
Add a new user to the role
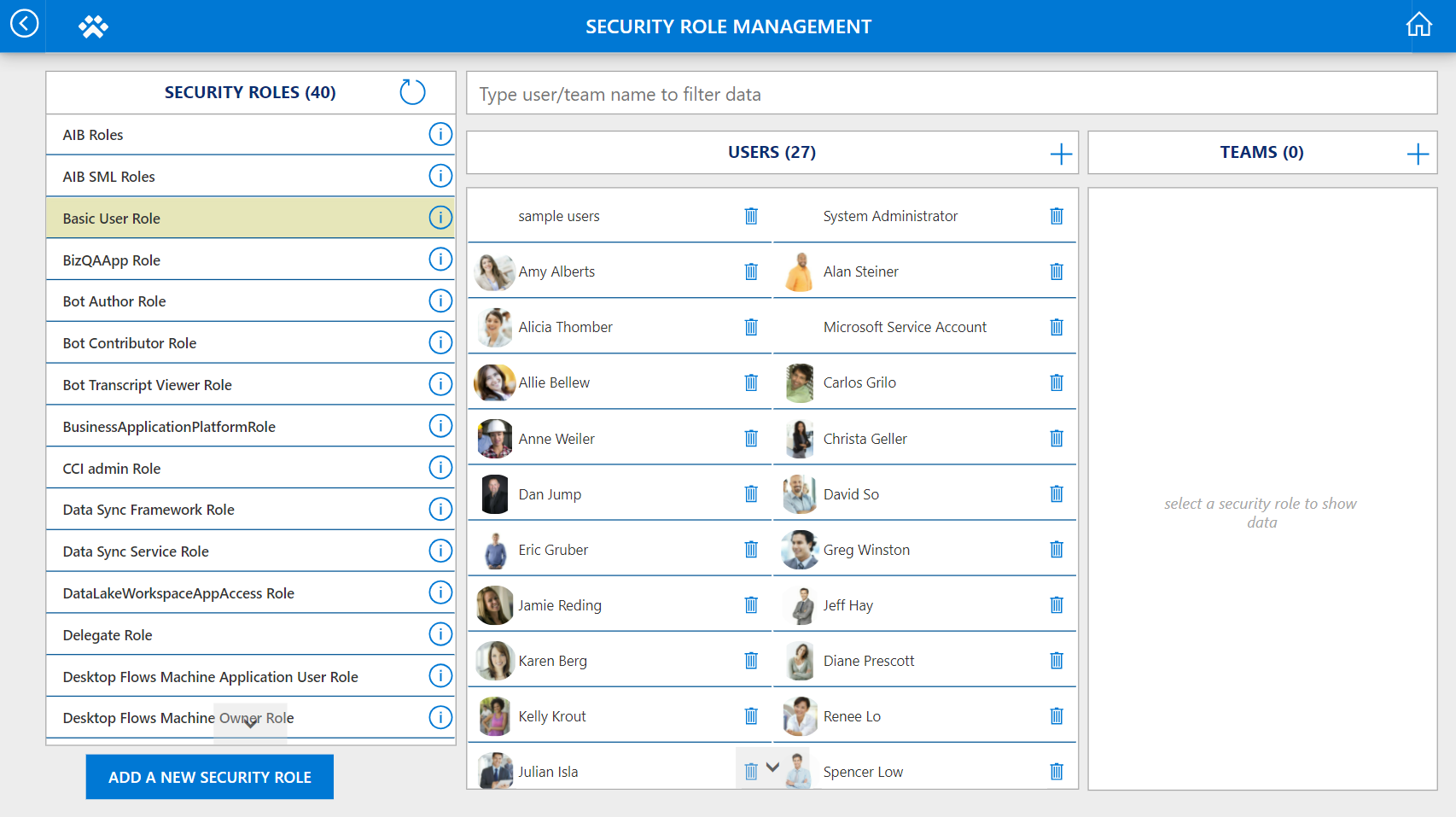(x=1061, y=154)
